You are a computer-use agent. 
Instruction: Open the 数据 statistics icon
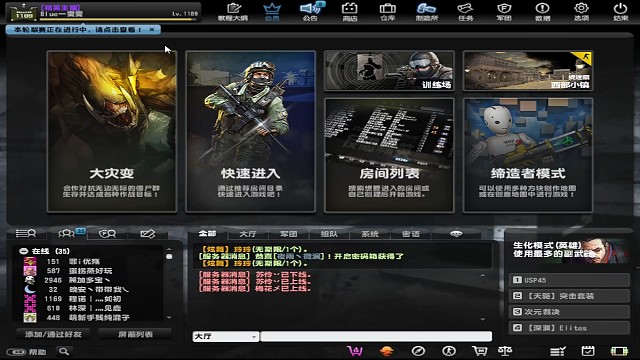542,12
